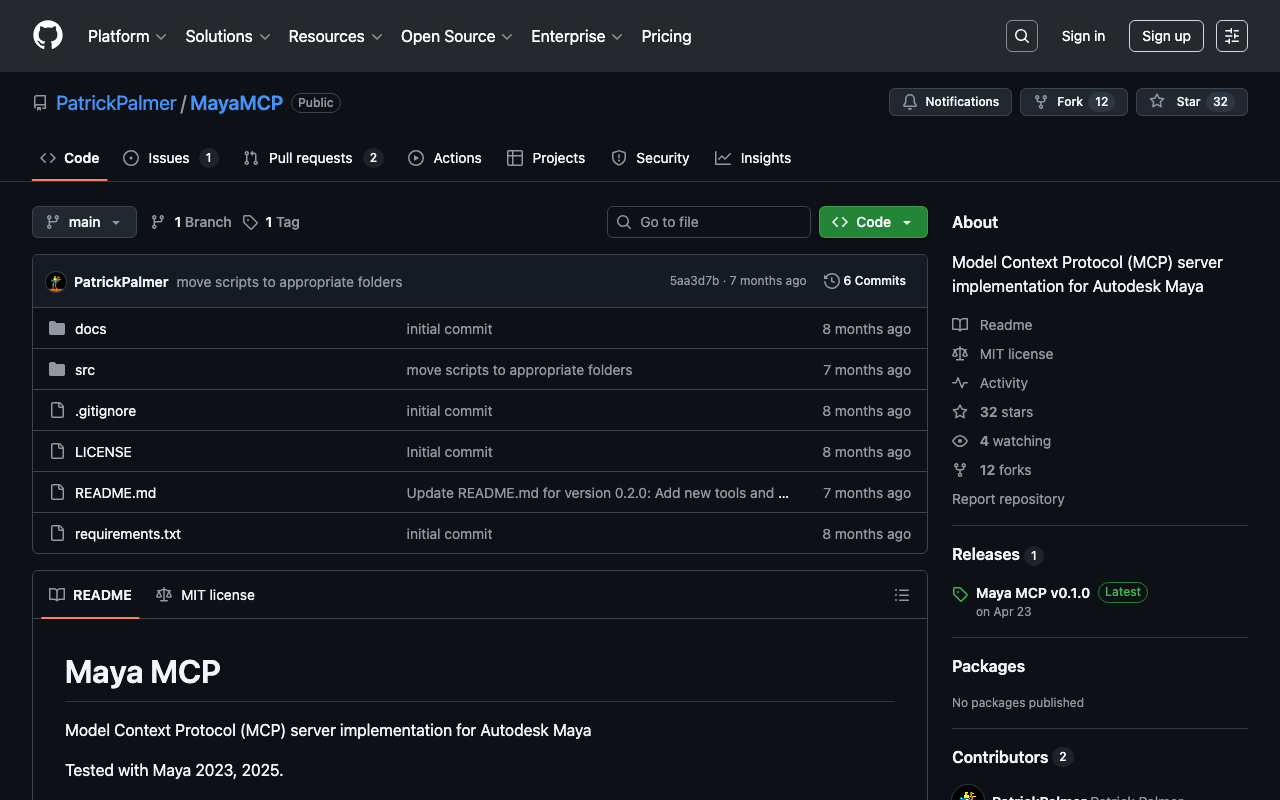The image size is (1280, 800).
Task: Click the commit history clock icon
Action: [x=831, y=281]
